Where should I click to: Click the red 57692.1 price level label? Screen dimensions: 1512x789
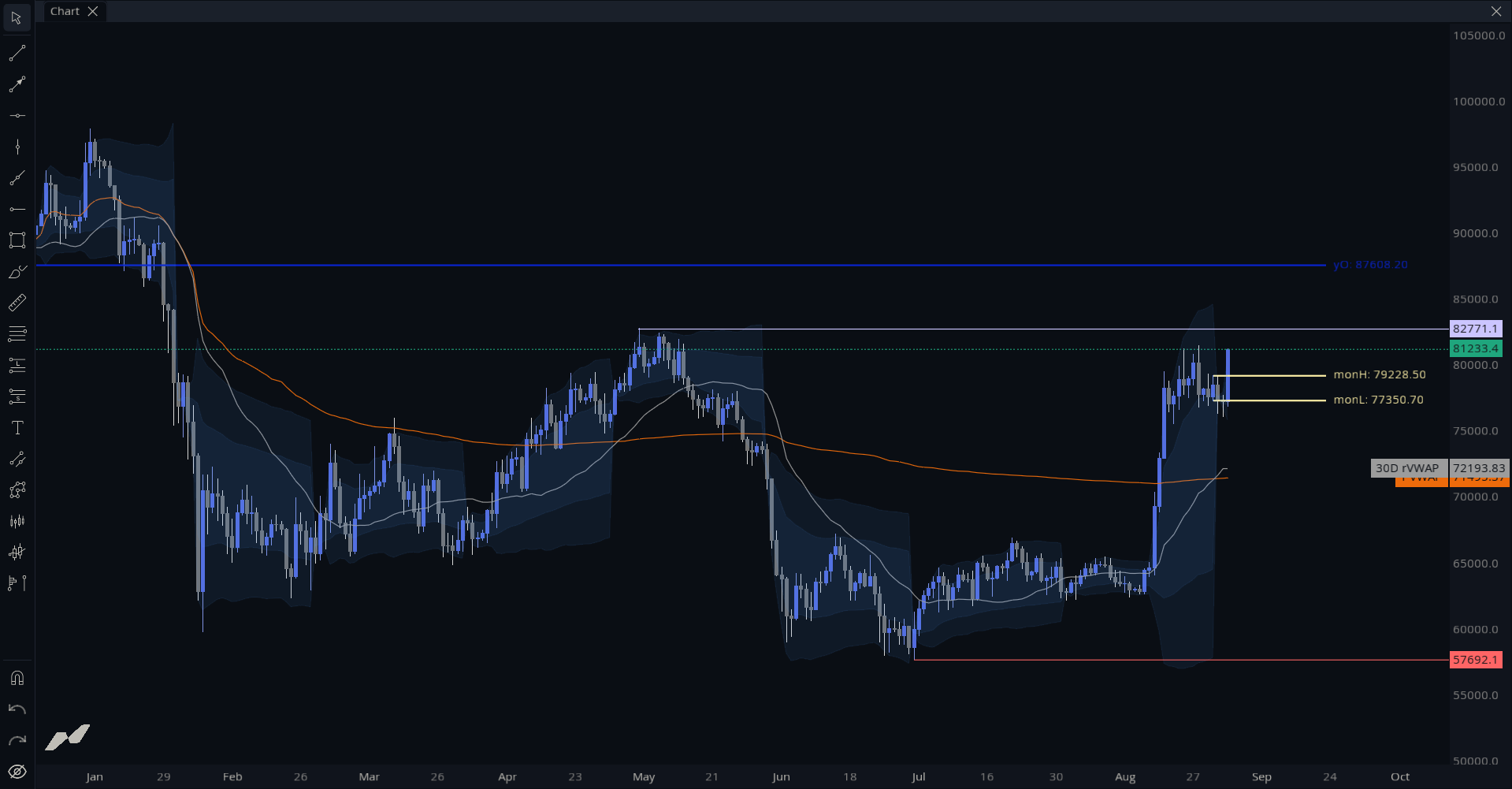[1476, 660]
